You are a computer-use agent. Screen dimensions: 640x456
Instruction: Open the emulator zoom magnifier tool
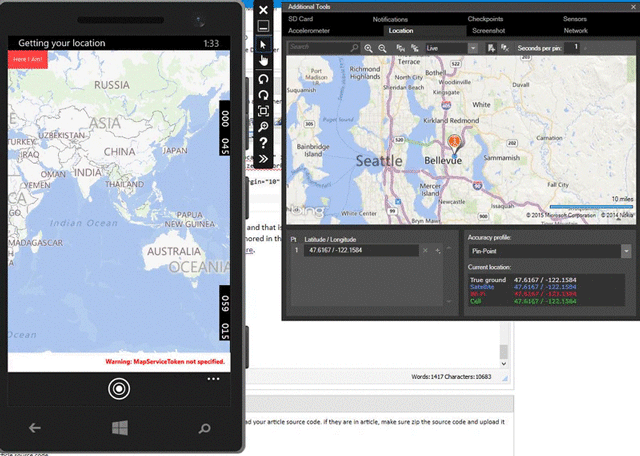(263, 127)
